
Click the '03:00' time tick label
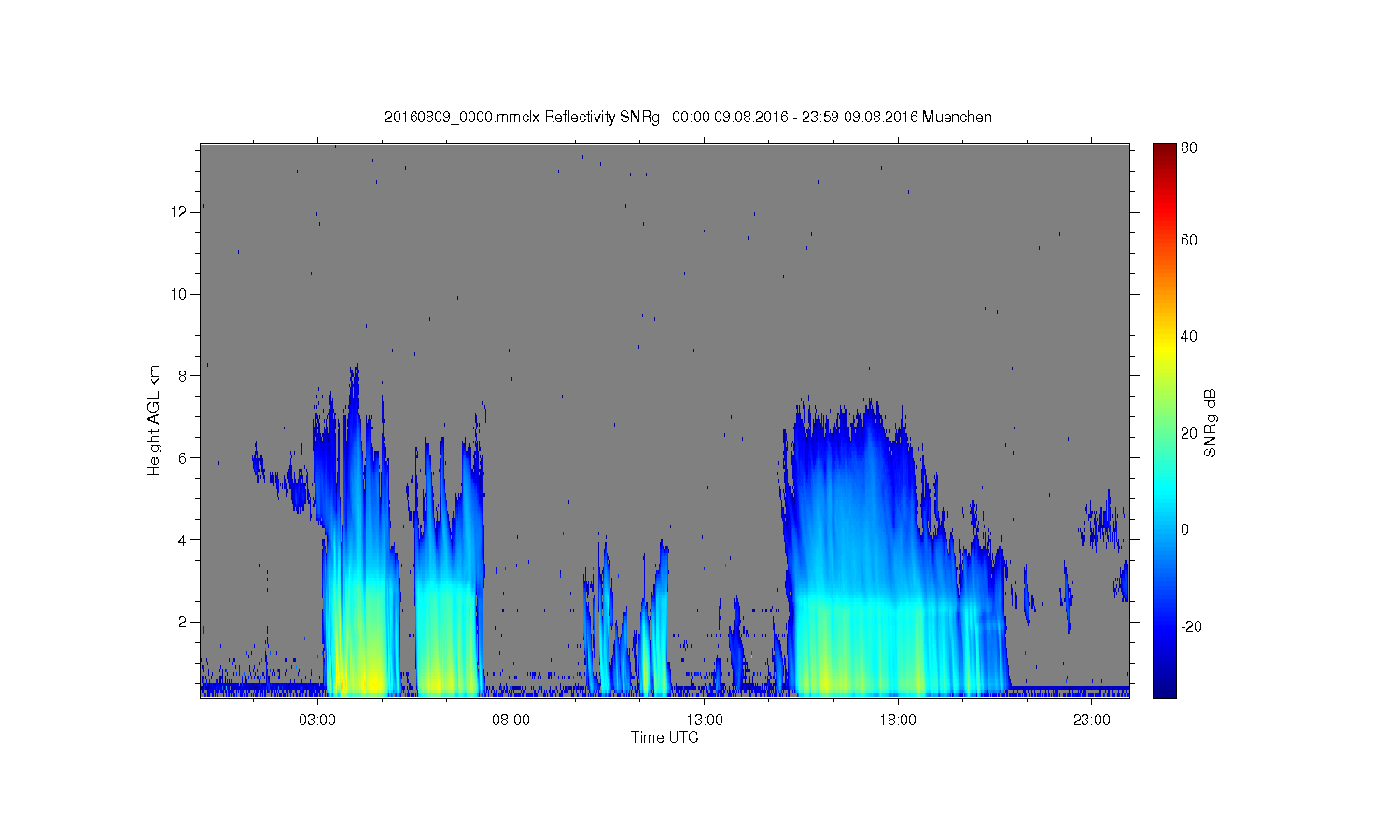click(x=317, y=721)
